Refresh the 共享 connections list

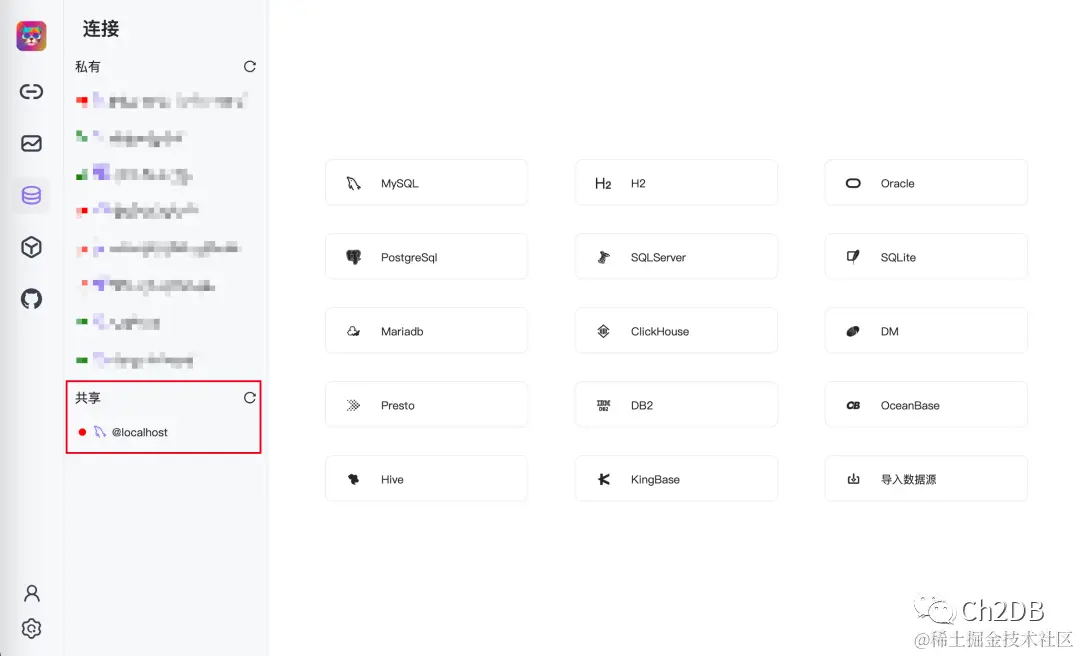point(249,398)
